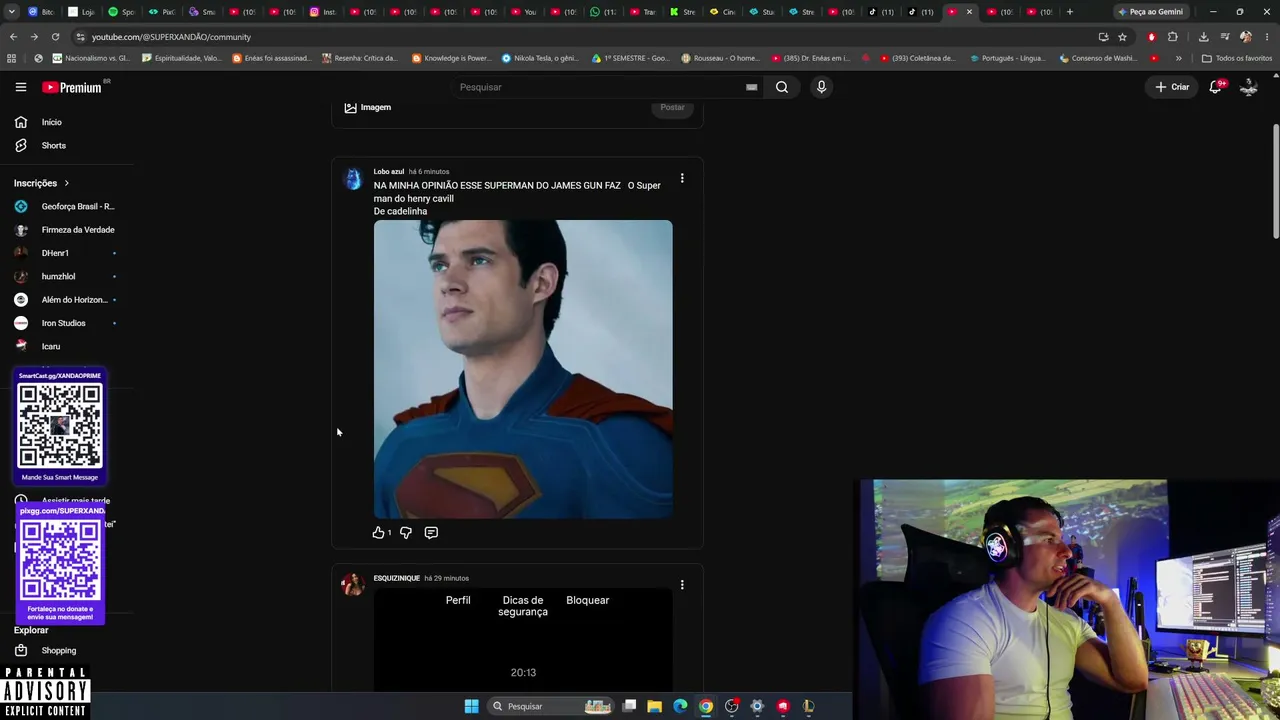Switch to the WhatsApp tab
The width and height of the screenshot is (1280, 720).
pyautogui.click(x=603, y=12)
